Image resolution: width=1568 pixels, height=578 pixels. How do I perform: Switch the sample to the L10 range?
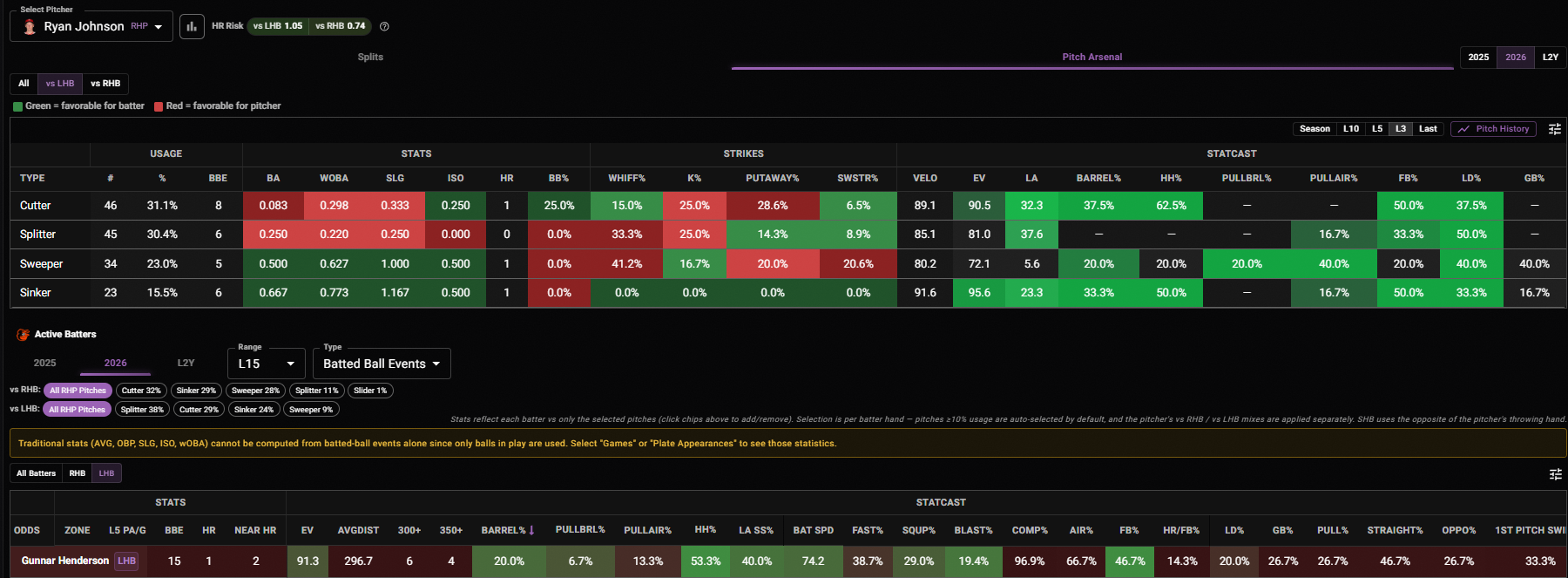click(x=1351, y=129)
